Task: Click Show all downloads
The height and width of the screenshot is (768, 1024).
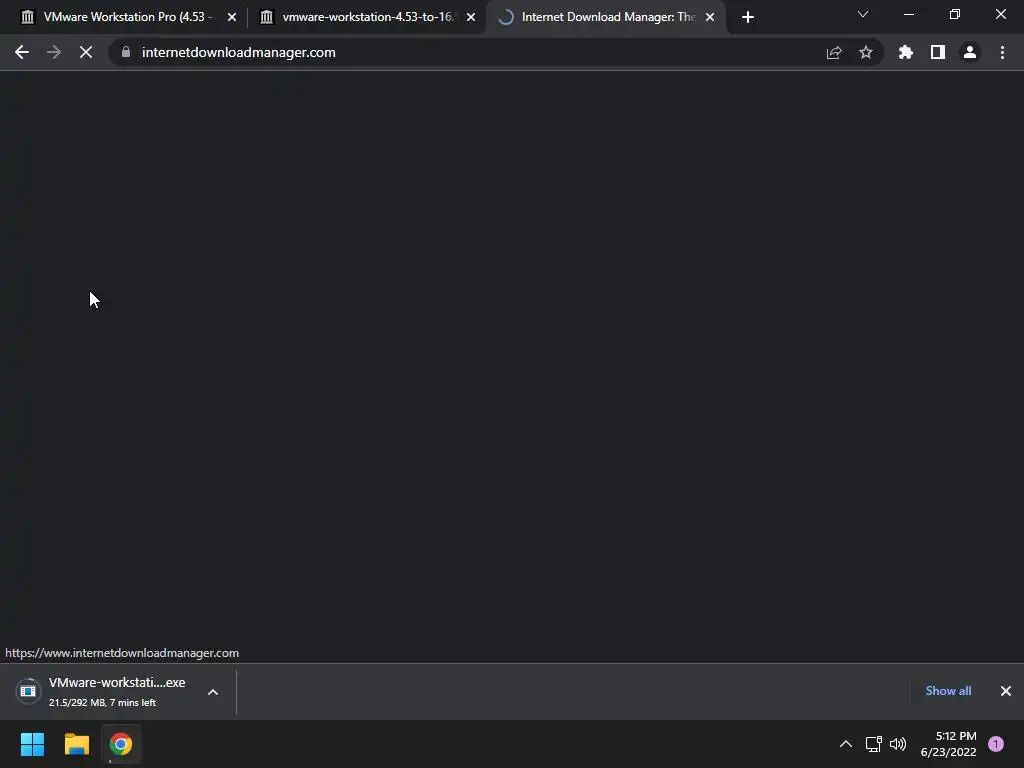Action: [x=948, y=691]
